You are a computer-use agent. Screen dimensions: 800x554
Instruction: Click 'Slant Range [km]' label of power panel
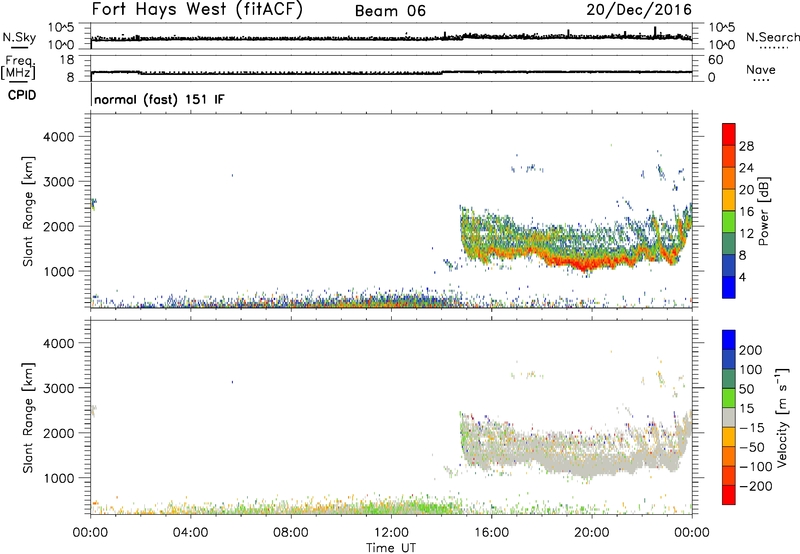pyautogui.click(x=28, y=211)
